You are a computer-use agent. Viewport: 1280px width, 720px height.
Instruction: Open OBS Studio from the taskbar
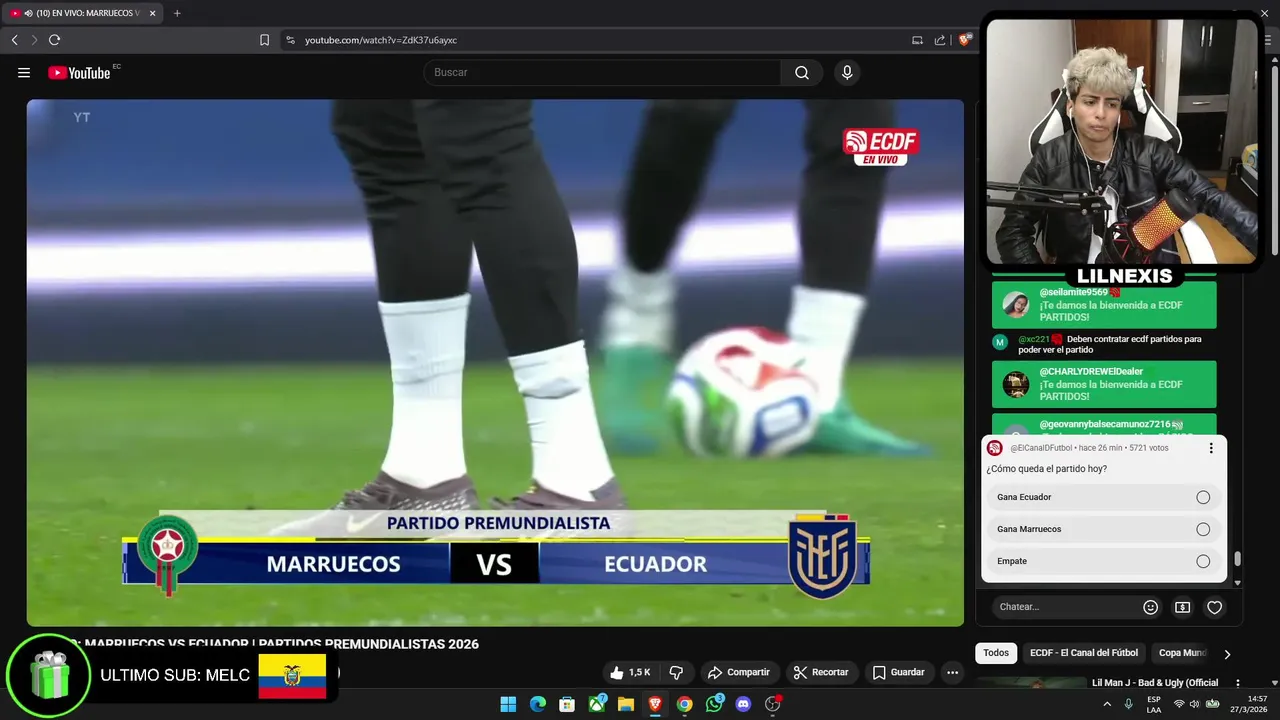[x=772, y=704]
